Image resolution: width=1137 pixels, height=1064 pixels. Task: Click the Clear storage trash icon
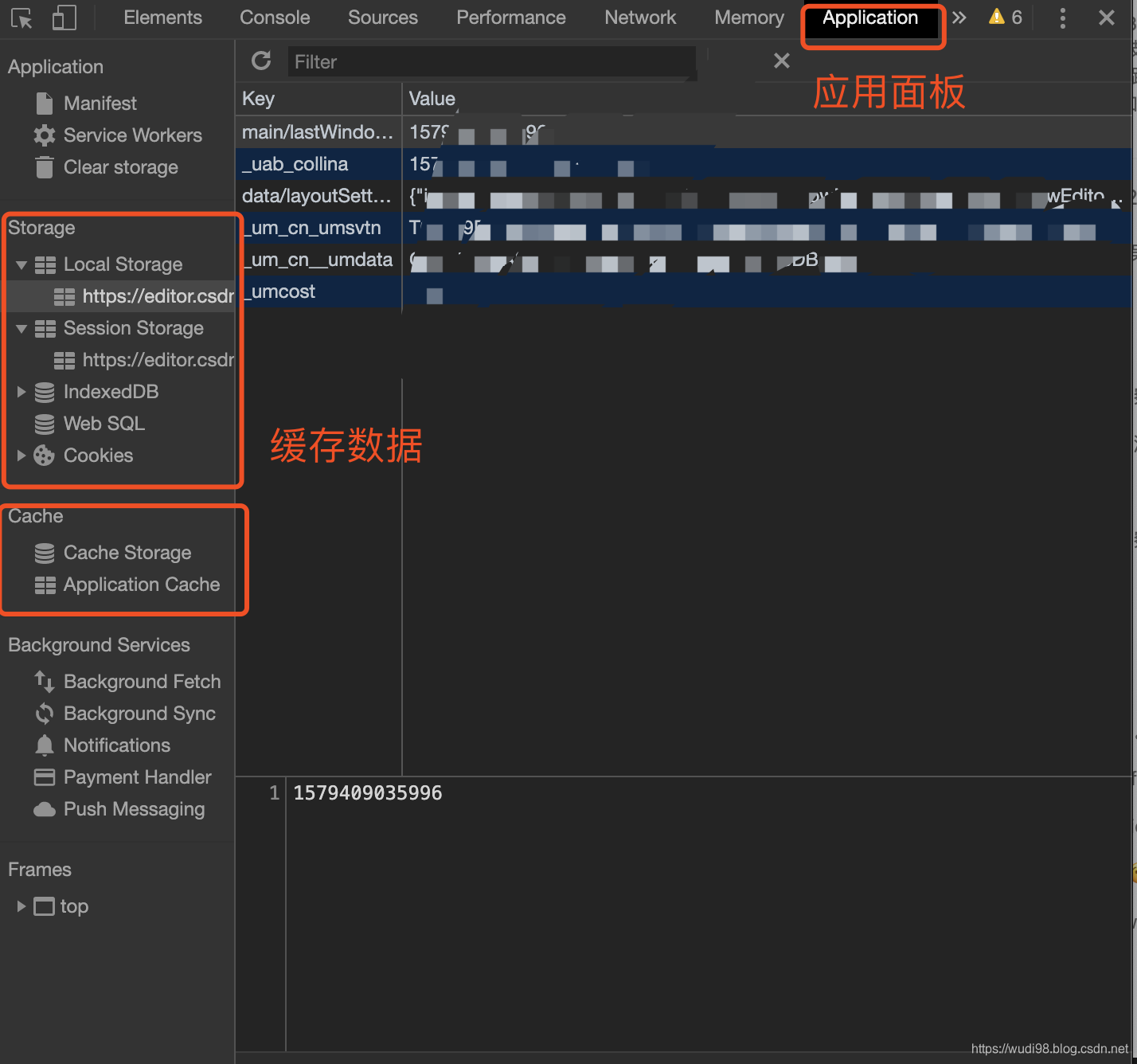[45, 167]
